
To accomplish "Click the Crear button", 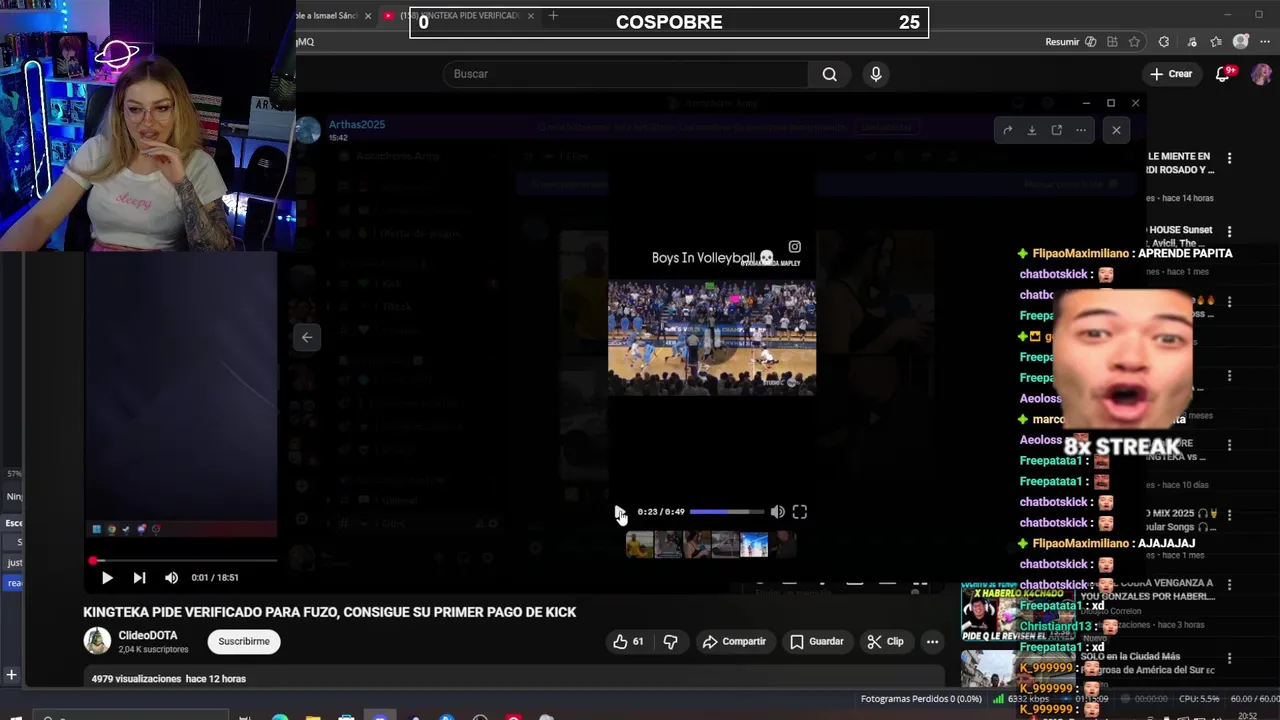I will pyautogui.click(x=1171, y=74).
